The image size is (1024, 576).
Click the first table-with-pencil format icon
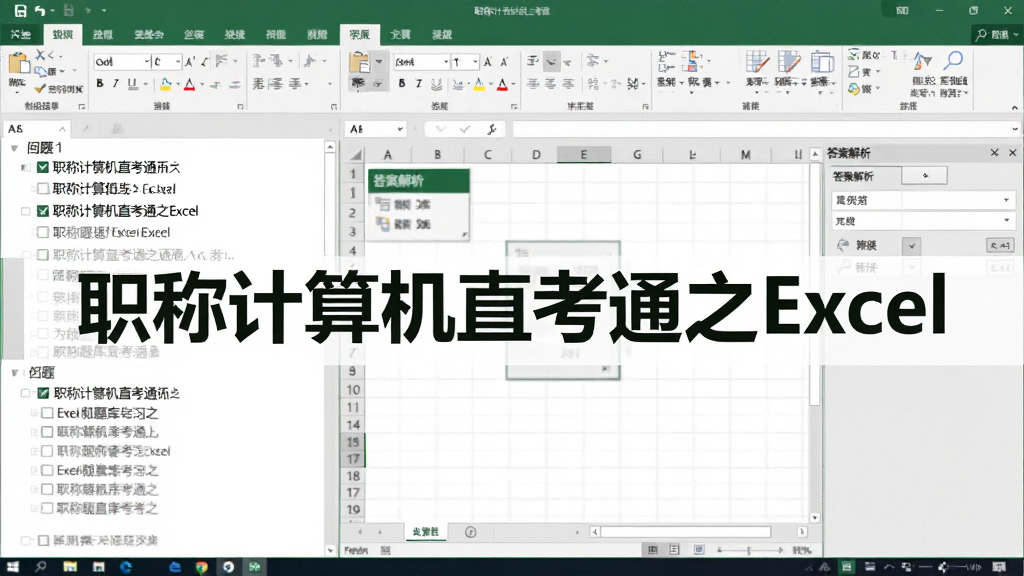(x=757, y=62)
